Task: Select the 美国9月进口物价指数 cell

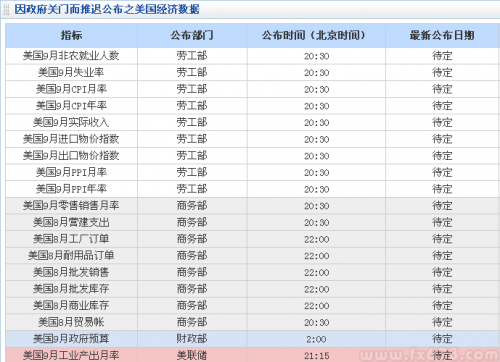Action: coord(71,139)
